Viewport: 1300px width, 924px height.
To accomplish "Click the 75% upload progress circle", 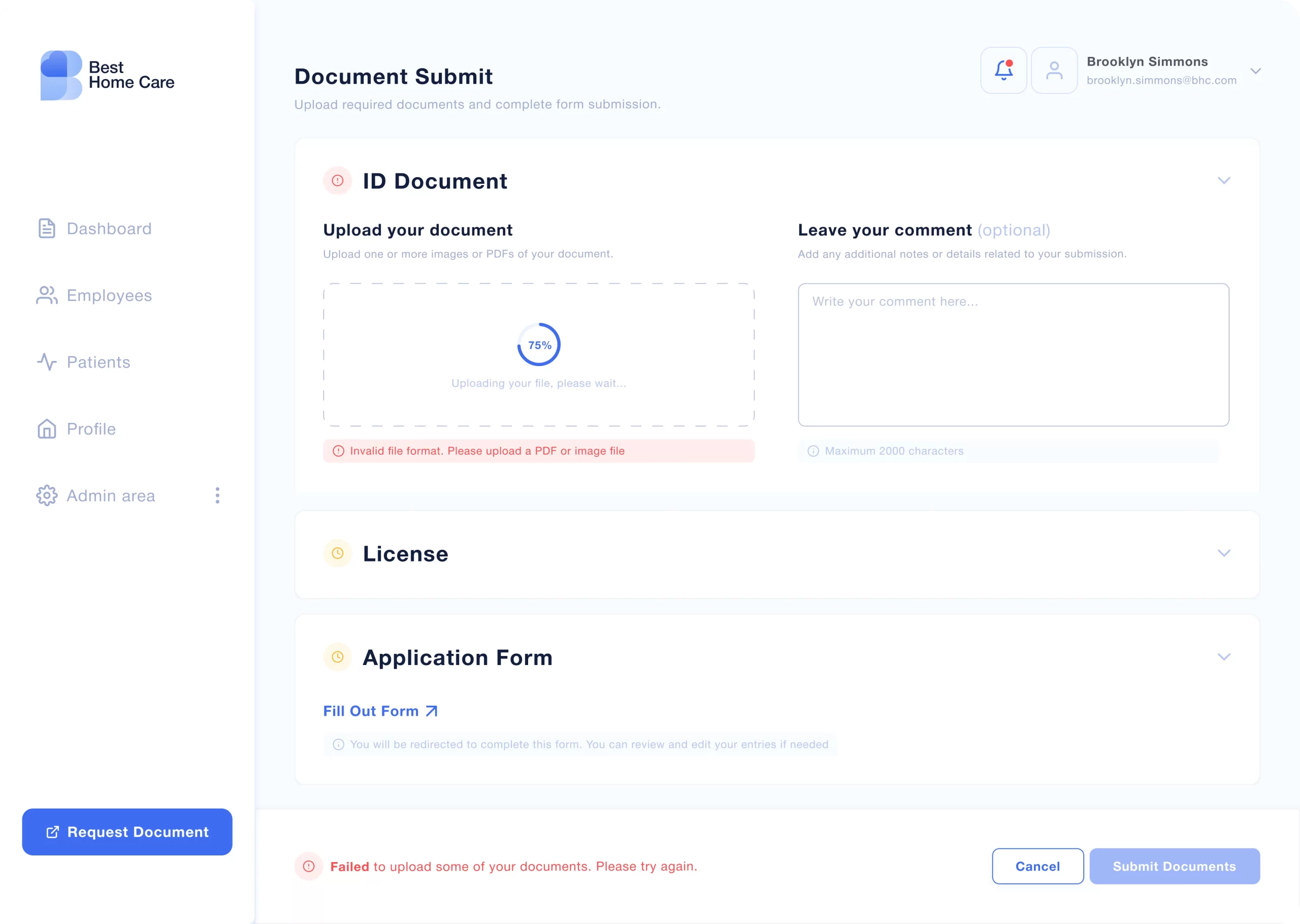I will [x=539, y=345].
